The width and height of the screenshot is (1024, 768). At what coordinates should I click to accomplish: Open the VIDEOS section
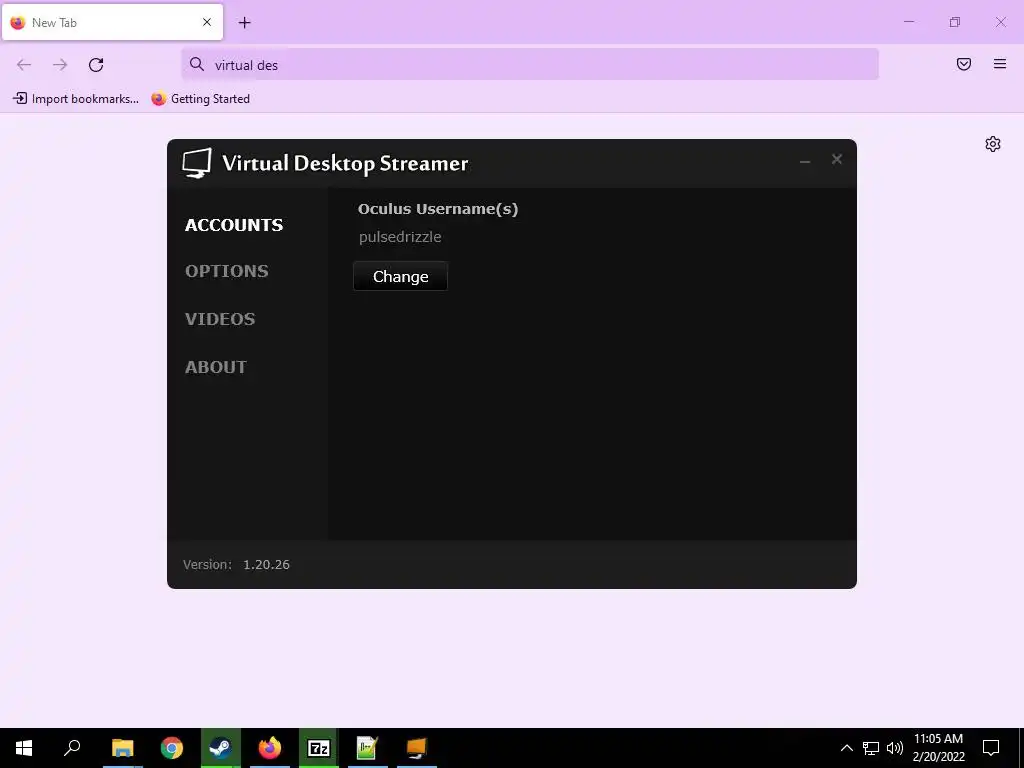220,319
